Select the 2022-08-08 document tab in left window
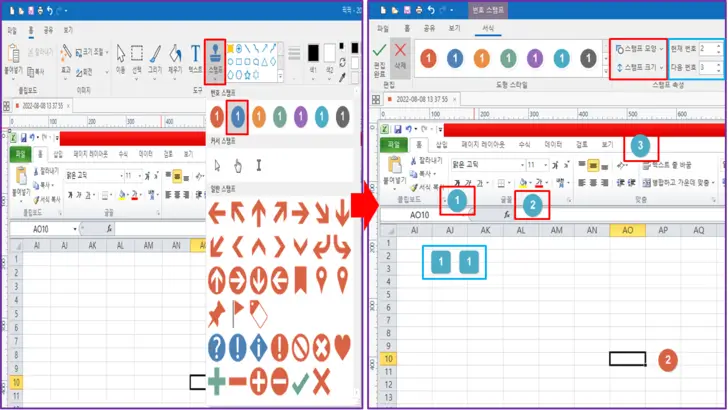This screenshot has height=410, width=728. (x=42, y=106)
